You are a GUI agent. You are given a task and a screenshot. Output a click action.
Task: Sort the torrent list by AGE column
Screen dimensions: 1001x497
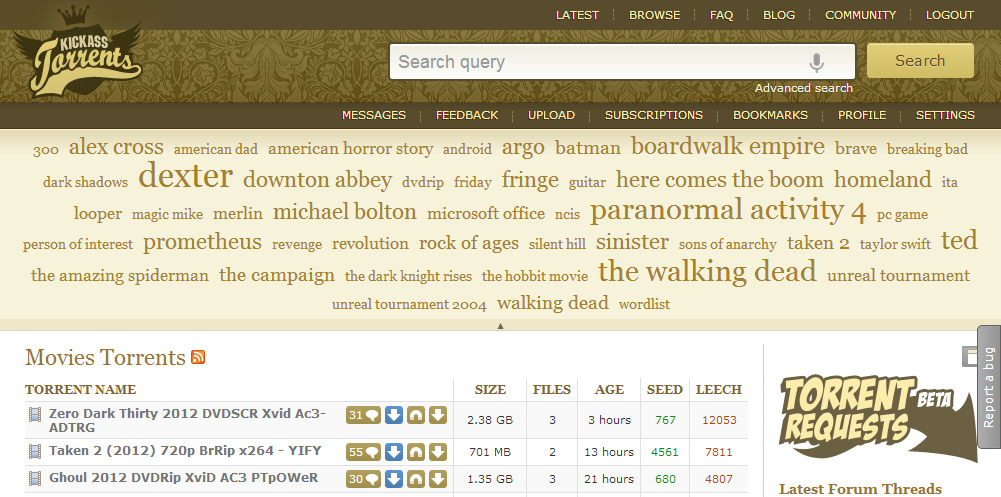coord(609,389)
